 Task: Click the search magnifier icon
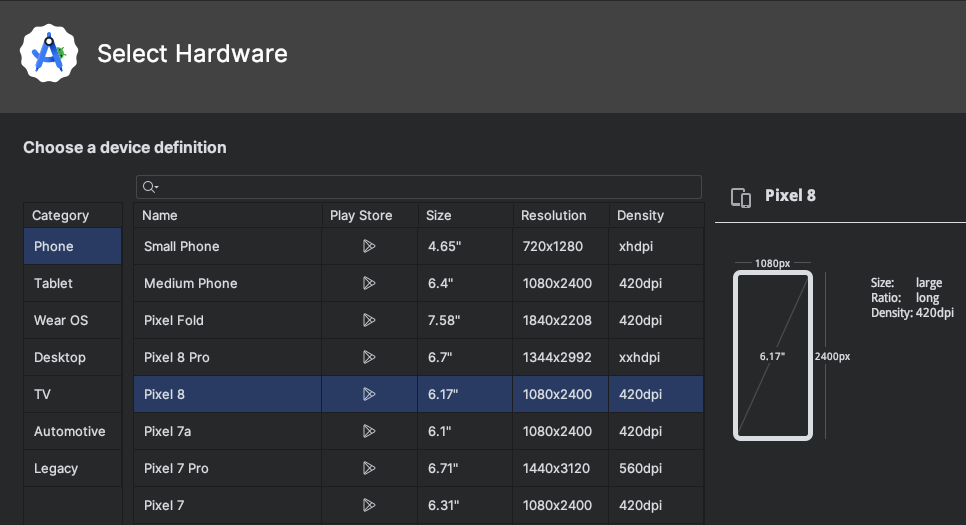point(149,187)
